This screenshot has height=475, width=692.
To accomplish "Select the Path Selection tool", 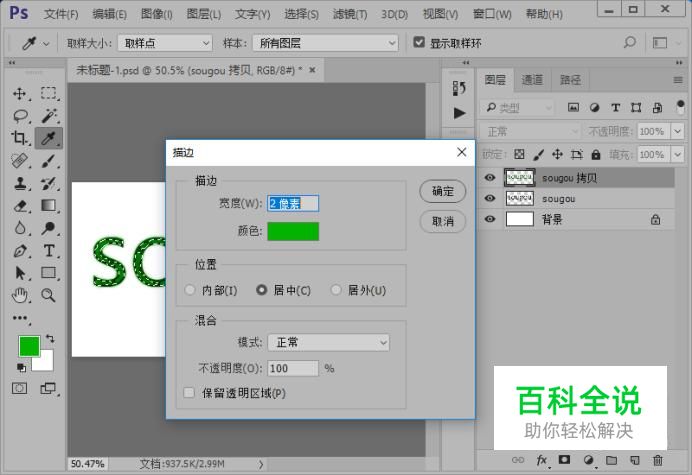I will pyautogui.click(x=19, y=273).
